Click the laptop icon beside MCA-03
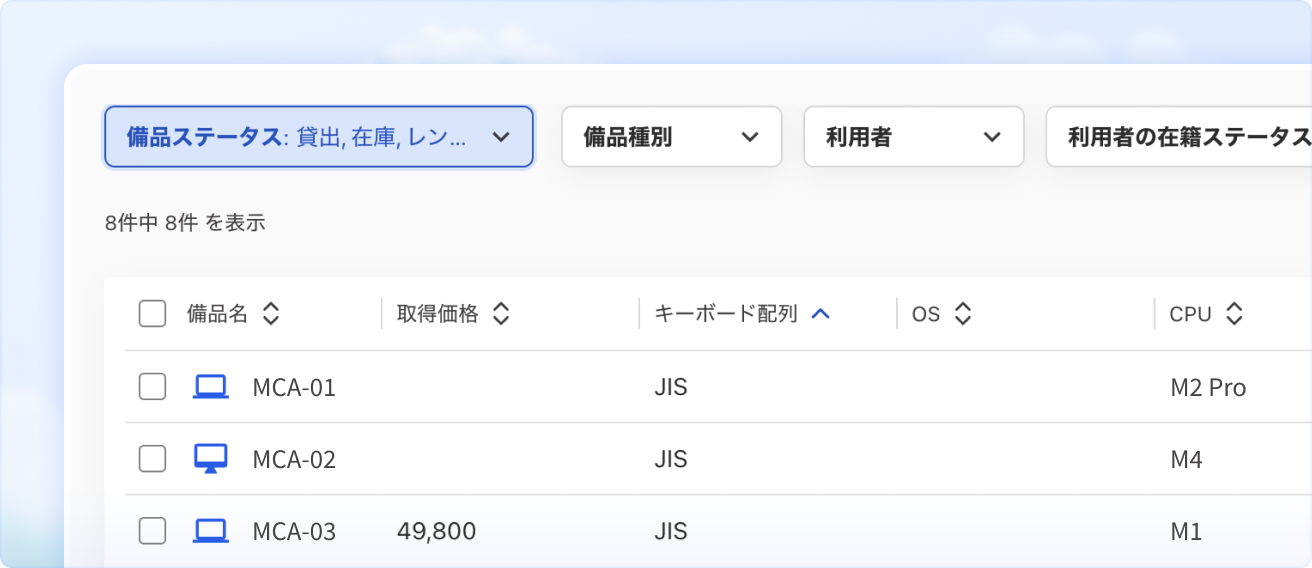Viewport: 1312px width, 568px height. pyautogui.click(x=210, y=531)
